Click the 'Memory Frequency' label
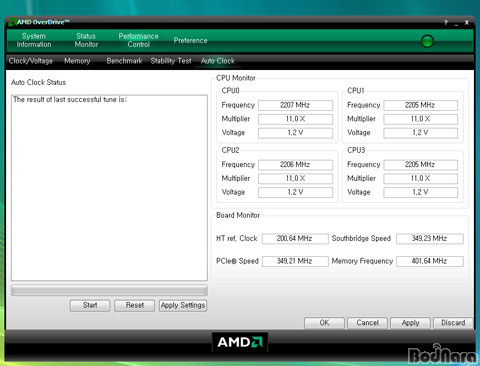 [362, 261]
